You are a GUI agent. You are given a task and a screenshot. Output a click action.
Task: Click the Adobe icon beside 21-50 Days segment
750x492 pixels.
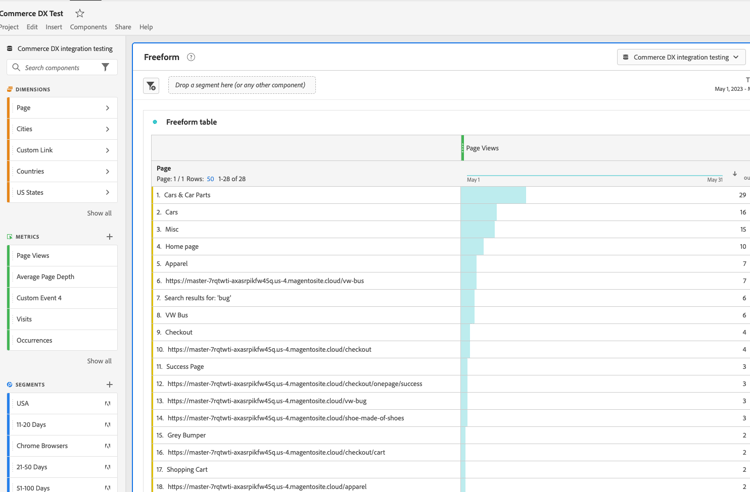[x=108, y=467]
